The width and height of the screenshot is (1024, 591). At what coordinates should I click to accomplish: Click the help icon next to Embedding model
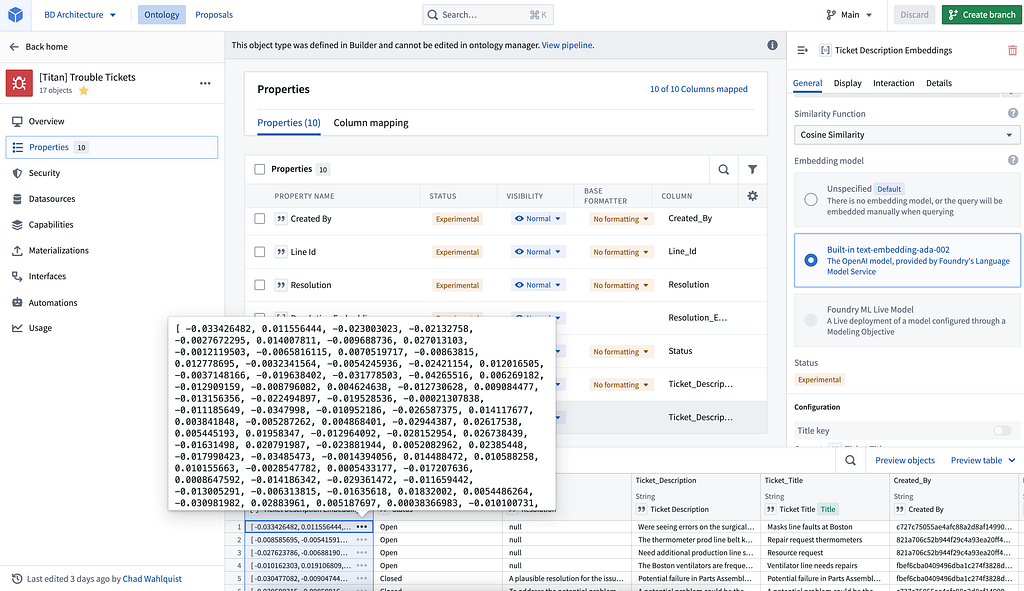click(x=1013, y=161)
